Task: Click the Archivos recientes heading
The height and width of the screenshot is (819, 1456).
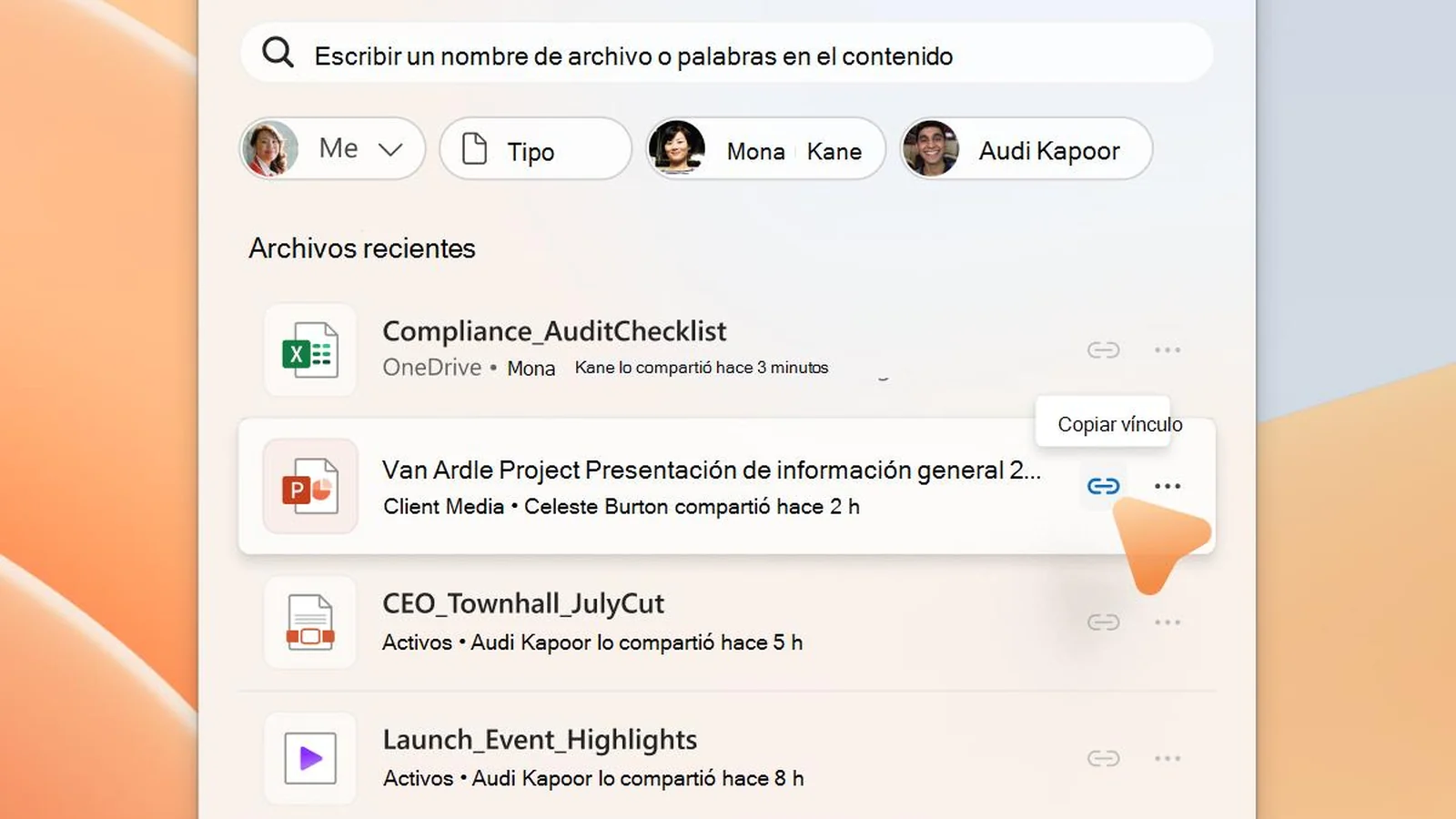Action: tap(362, 248)
